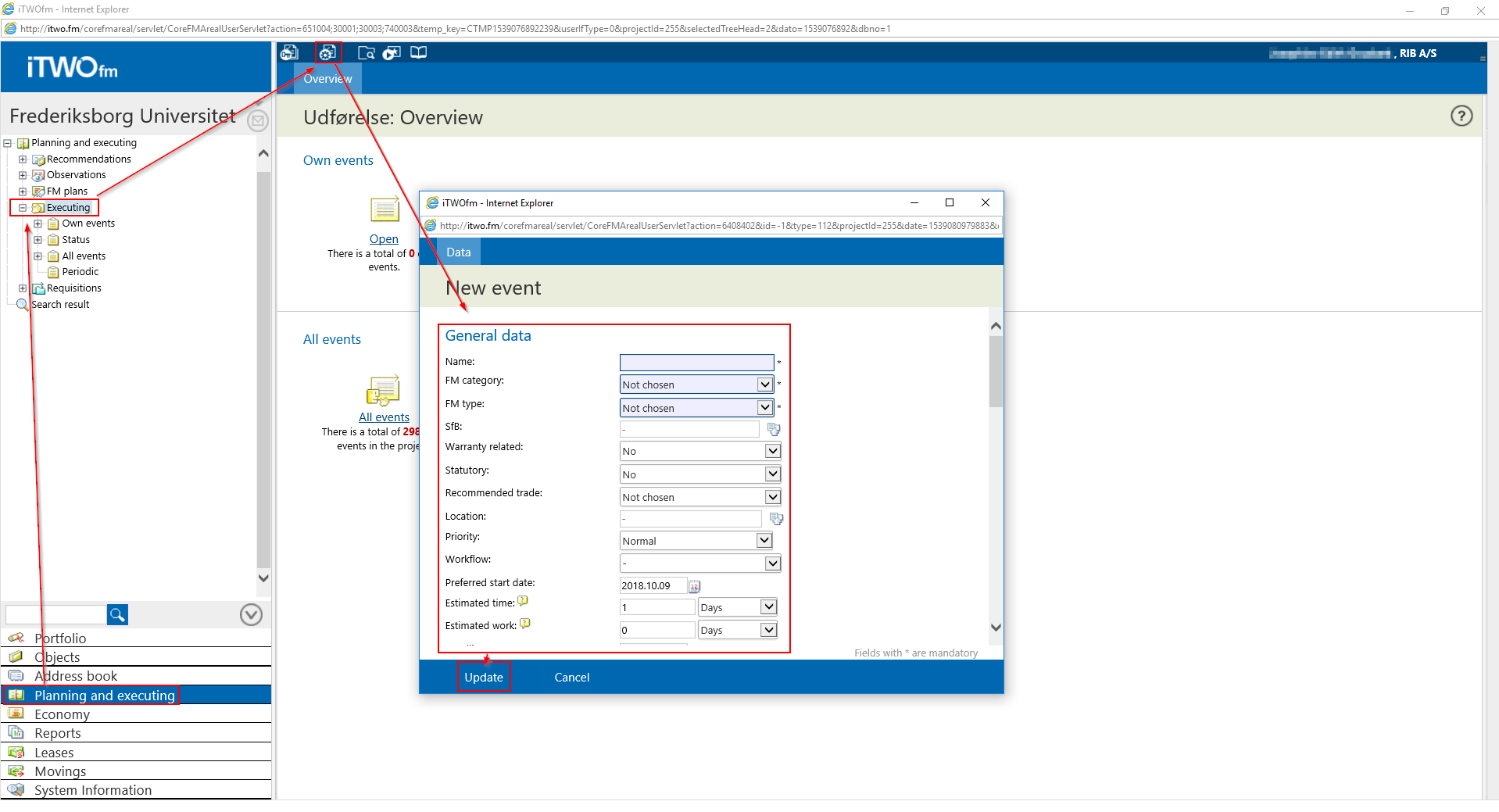Open the All events link
This screenshot has width=1499, height=812.
[383, 417]
